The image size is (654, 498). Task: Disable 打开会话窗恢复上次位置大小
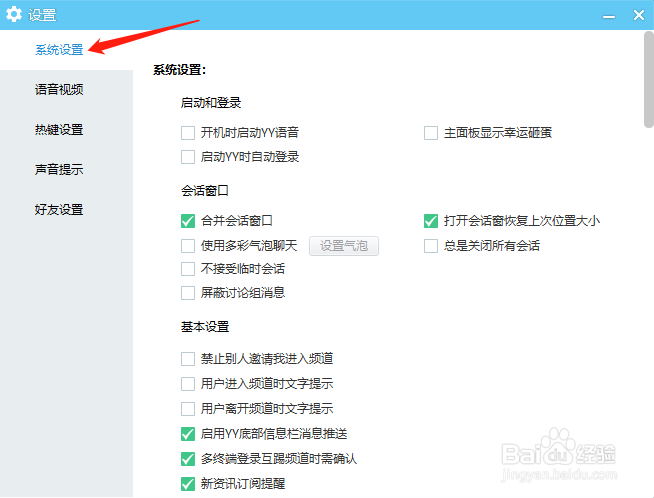[431, 221]
